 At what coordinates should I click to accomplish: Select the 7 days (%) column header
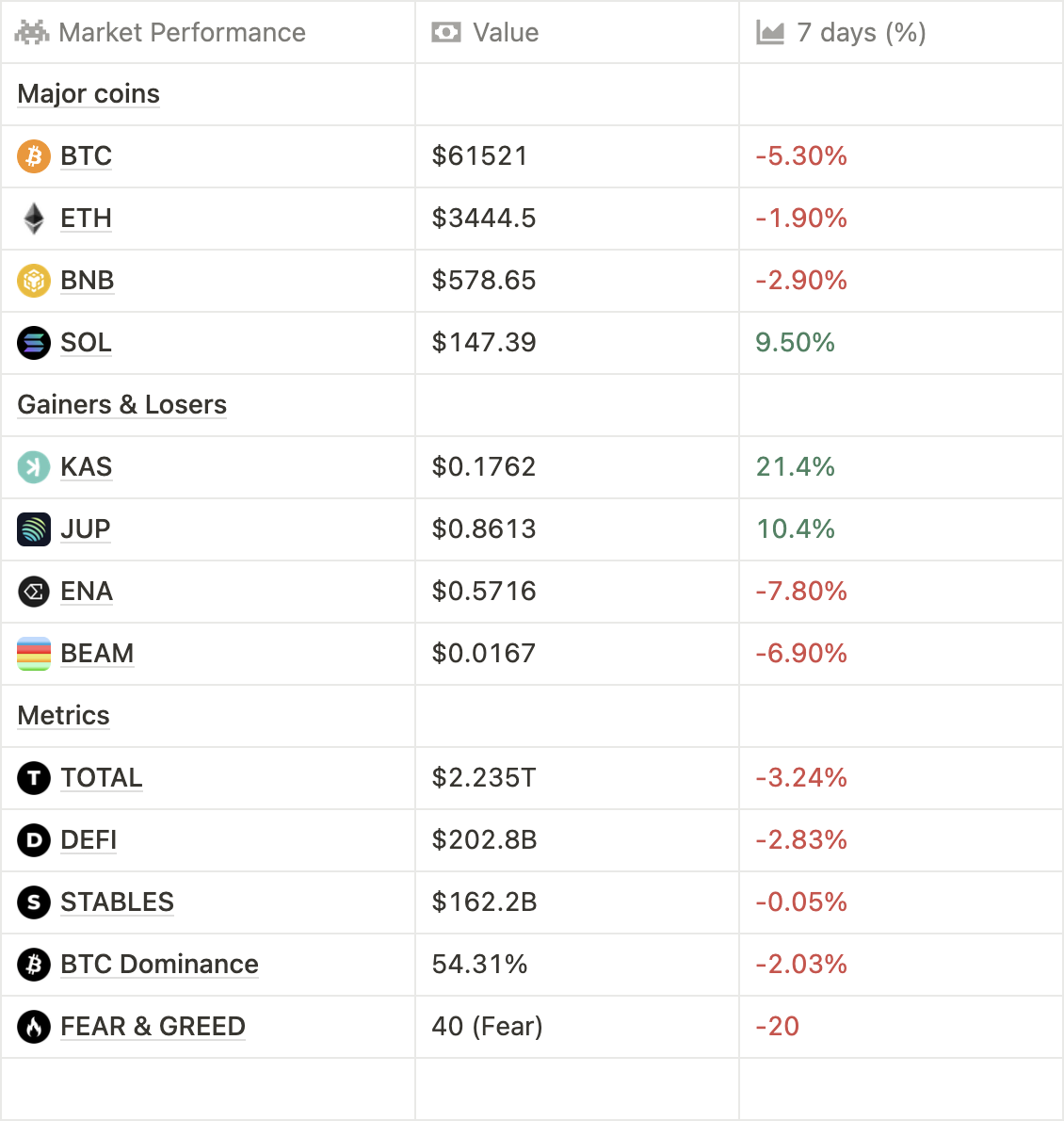861,33
